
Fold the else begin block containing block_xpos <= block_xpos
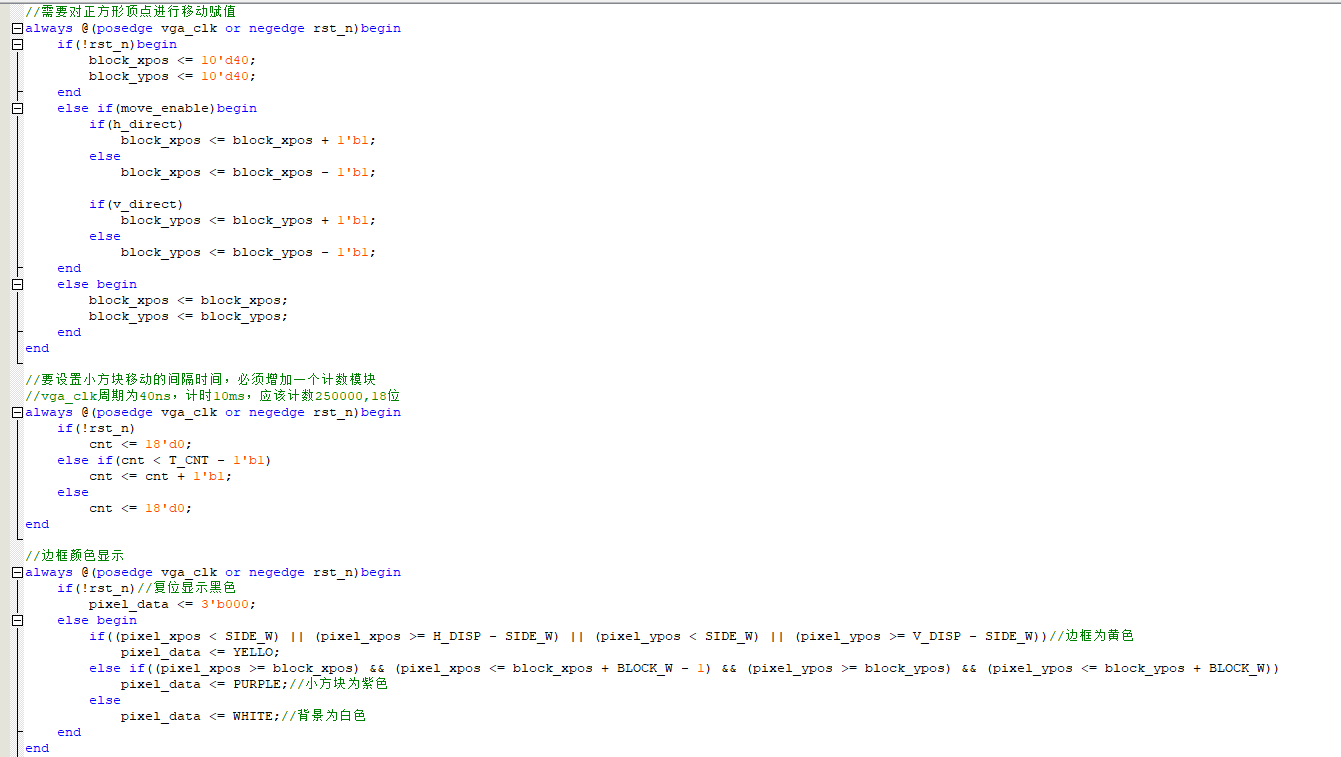click(x=17, y=284)
